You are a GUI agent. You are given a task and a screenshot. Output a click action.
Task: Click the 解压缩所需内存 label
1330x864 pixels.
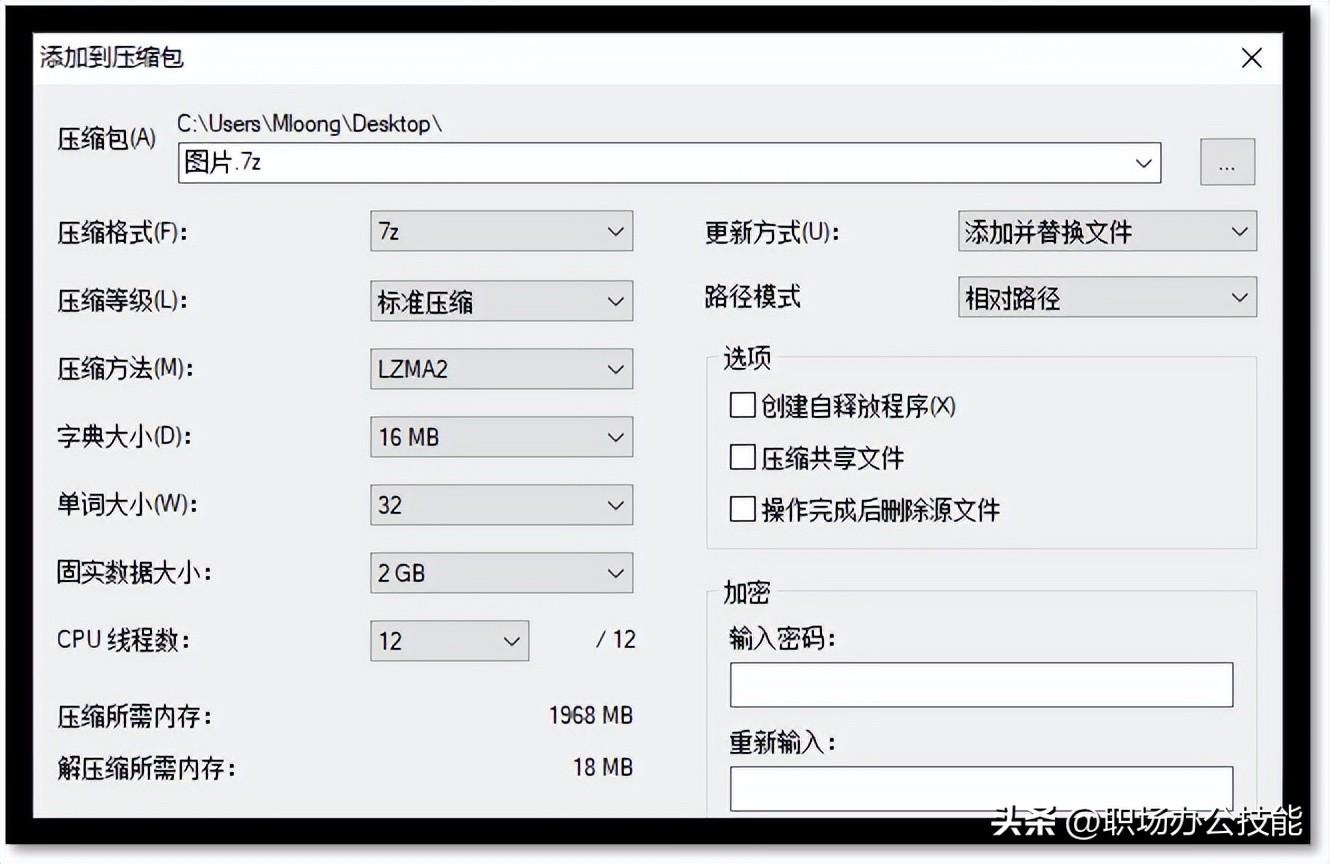coord(146,769)
